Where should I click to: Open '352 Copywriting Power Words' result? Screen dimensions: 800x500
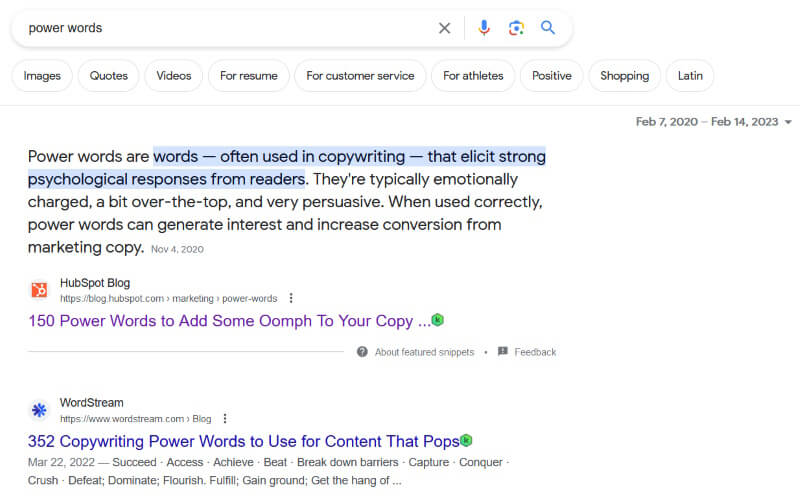point(243,441)
